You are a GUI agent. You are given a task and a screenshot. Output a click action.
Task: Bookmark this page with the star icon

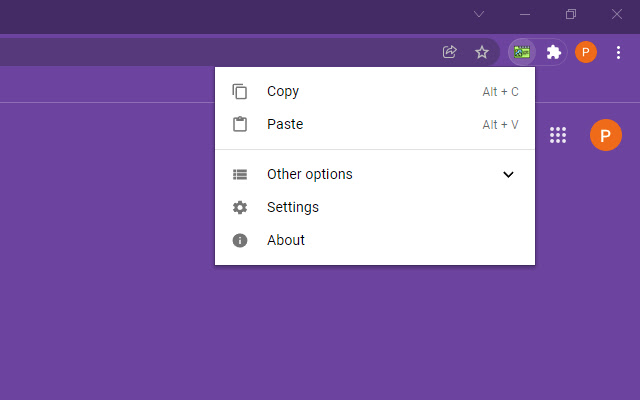point(481,52)
